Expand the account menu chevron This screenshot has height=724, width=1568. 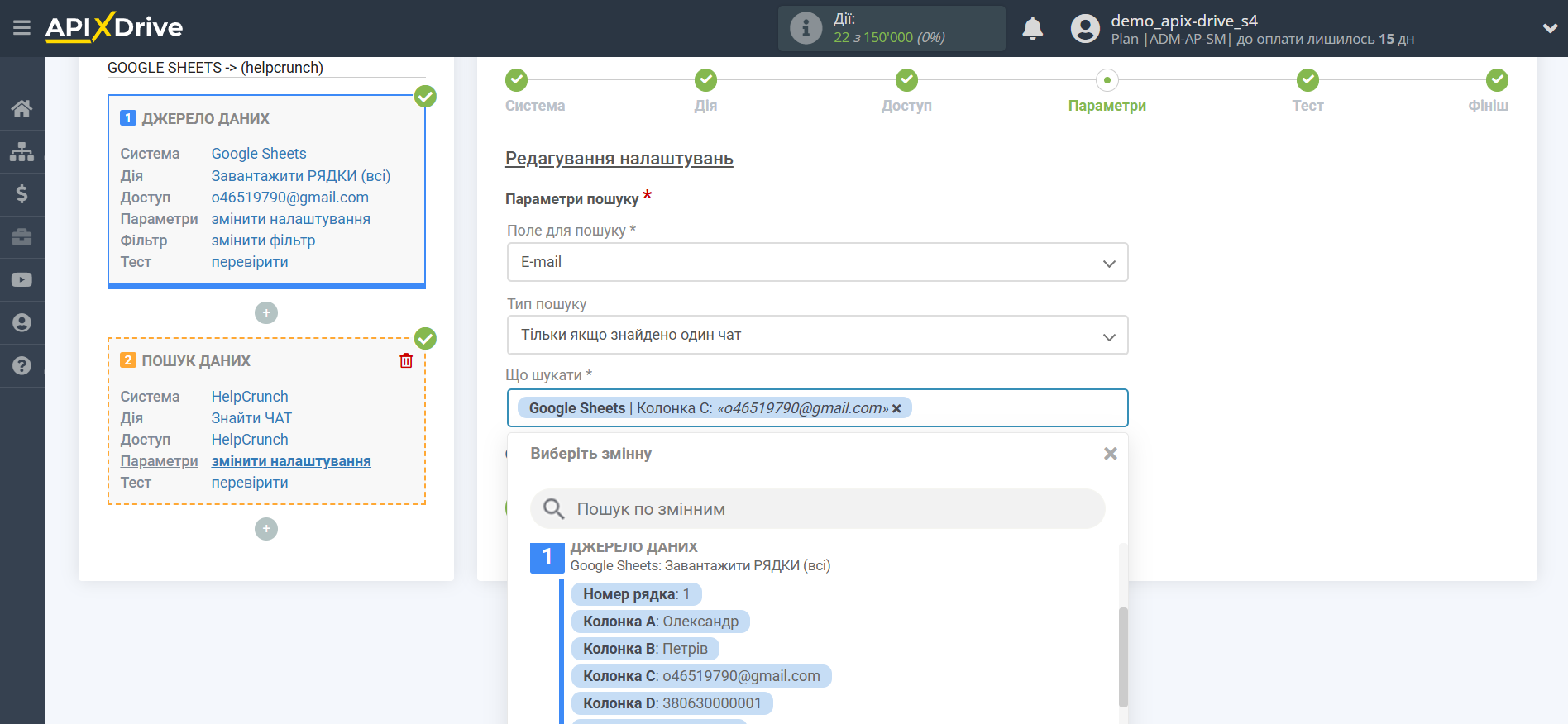click(1550, 28)
